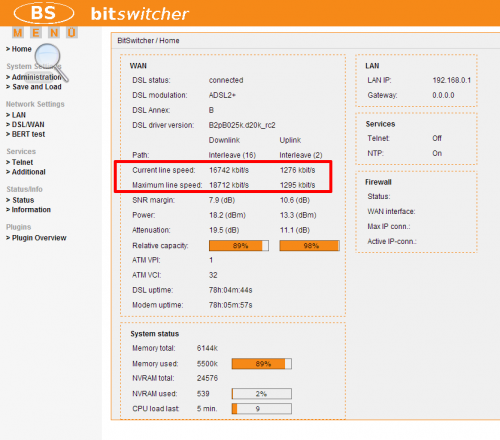
Task: Click the BS bitswitcher logo
Action: tap(101, 13)
